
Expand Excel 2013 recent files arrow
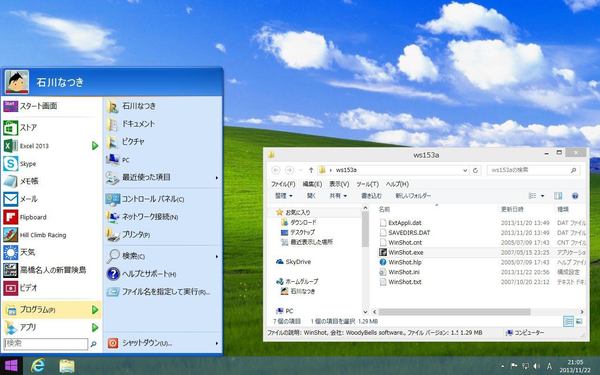pos(95,146)
